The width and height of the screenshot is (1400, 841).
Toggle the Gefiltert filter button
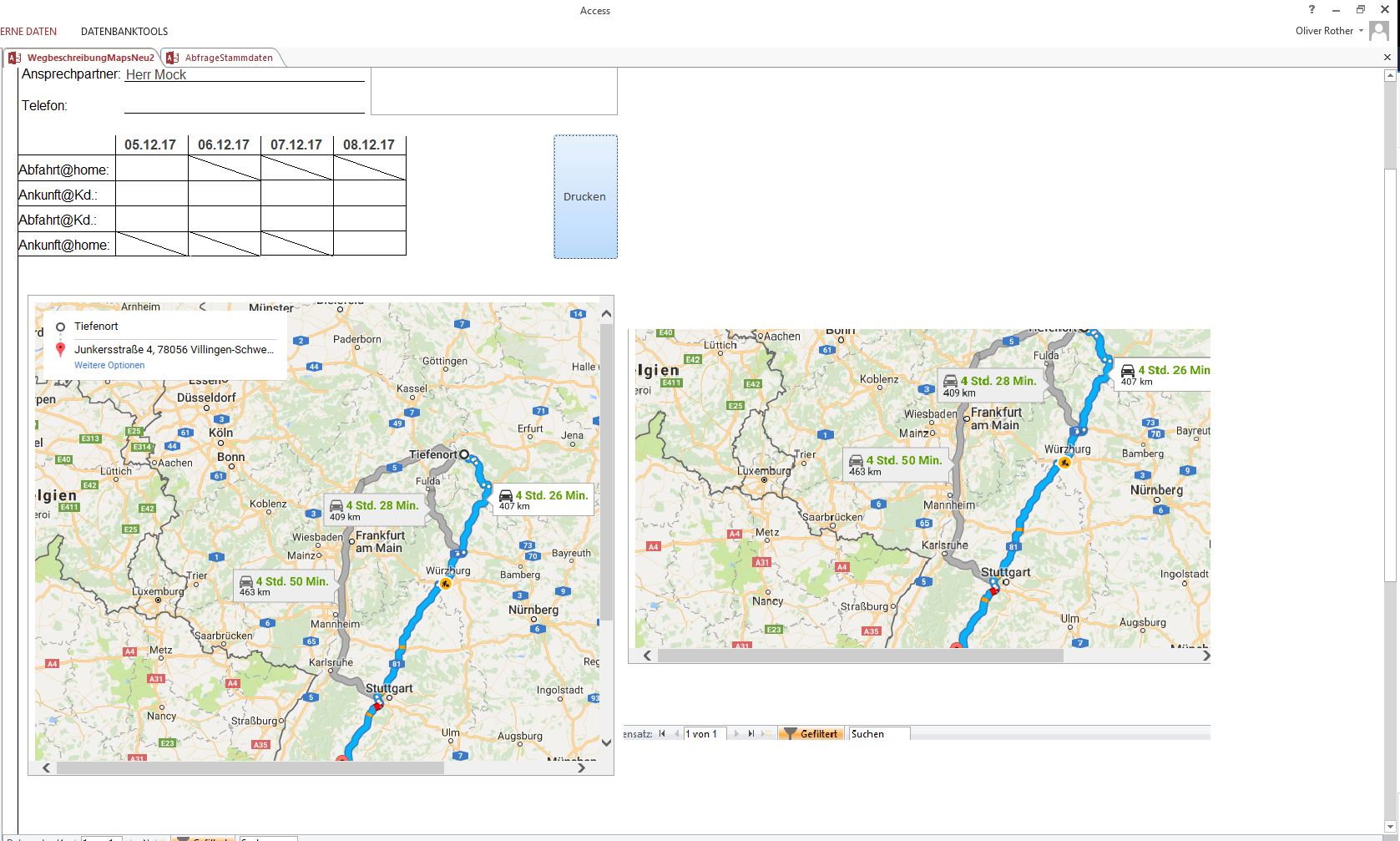click(811, 734)
